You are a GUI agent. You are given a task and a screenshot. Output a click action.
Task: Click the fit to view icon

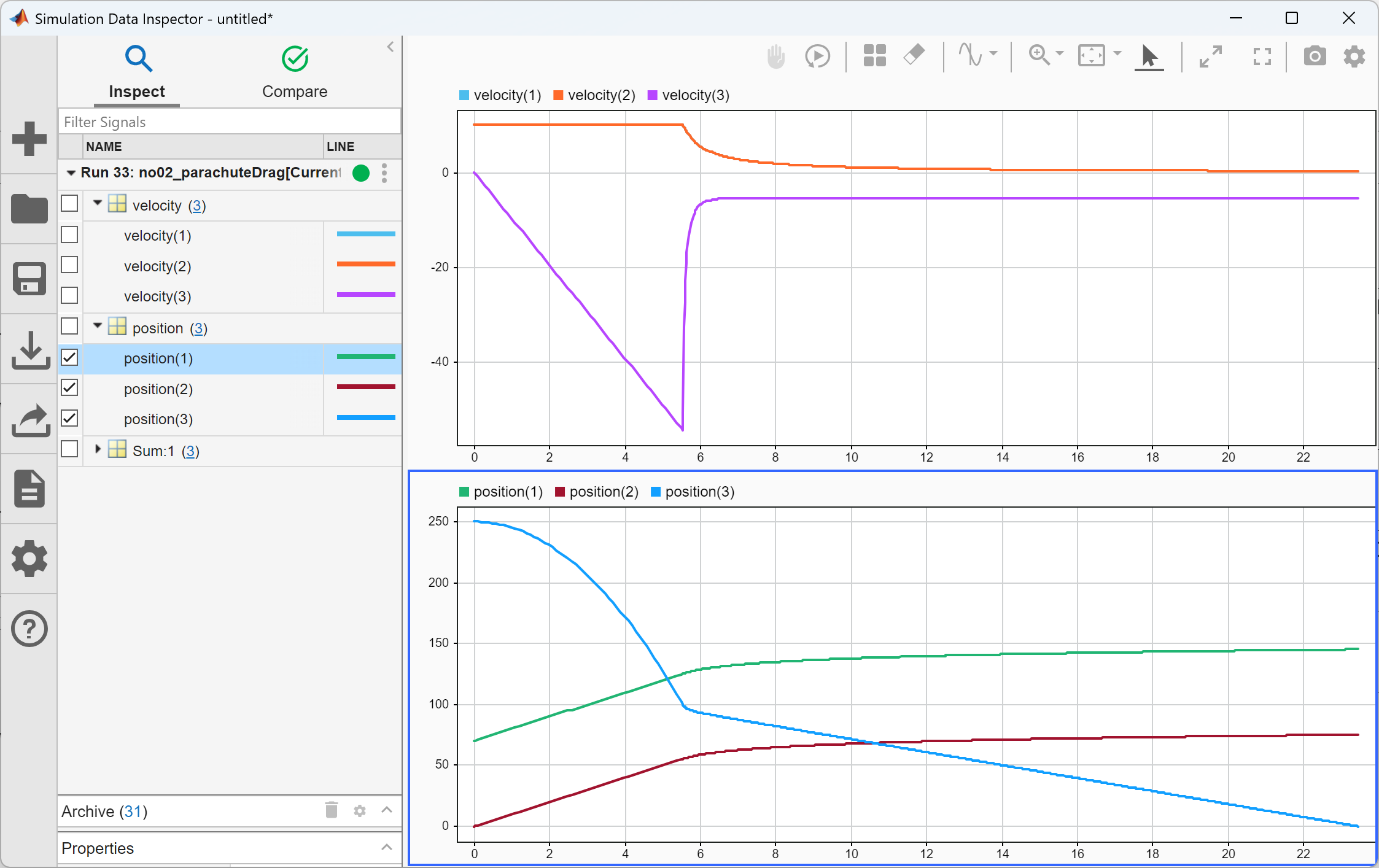pyautogui.click(x=1092, y=56)
